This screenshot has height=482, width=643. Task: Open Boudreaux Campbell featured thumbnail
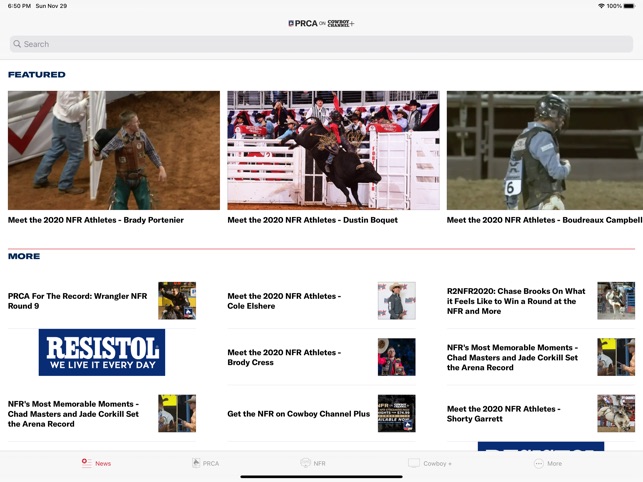point(545,150)
